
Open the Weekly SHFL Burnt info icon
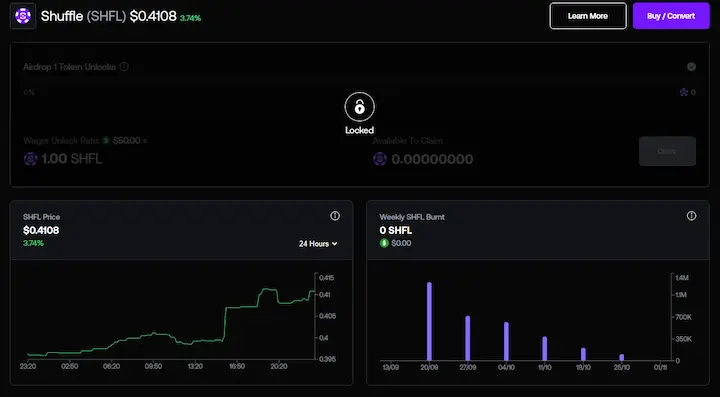pyautogui.click(x=691, y=216)
